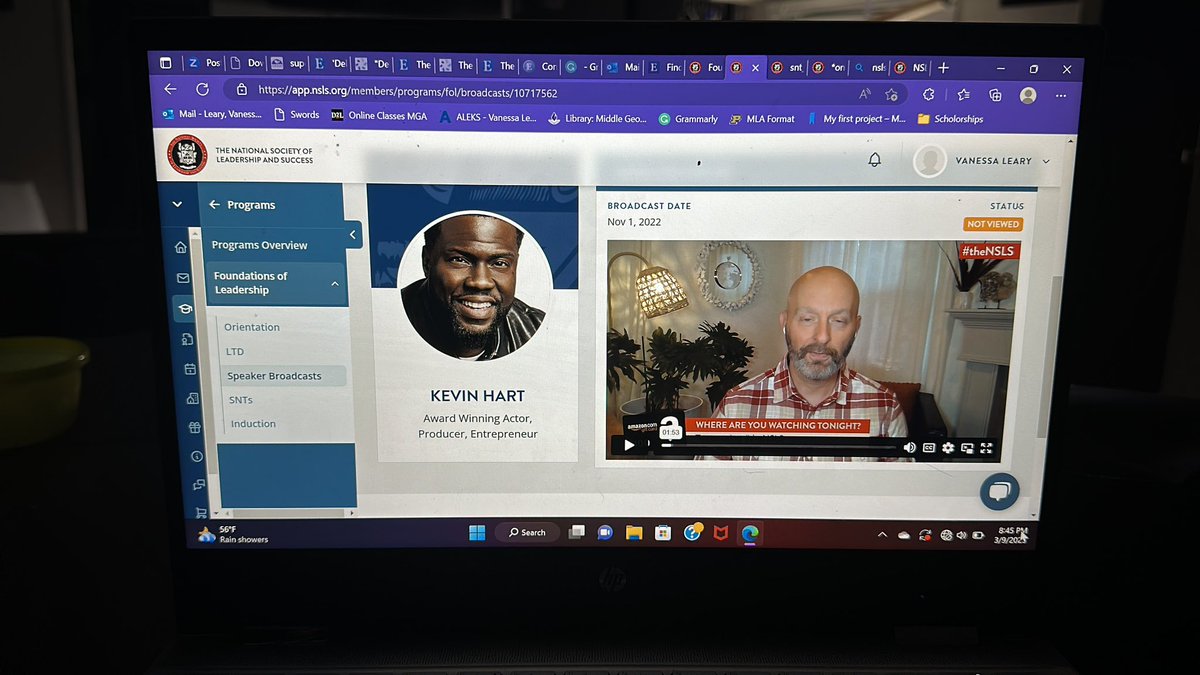Viewport: 1200px width, 675px height.
Task: Go back to Programs
Action: (241, 205)
